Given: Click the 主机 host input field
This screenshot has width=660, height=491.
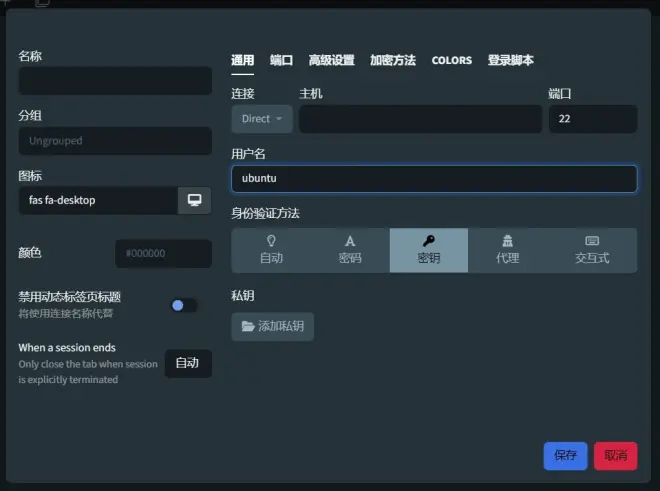Looking at the screenshot, I should [419, 119].
